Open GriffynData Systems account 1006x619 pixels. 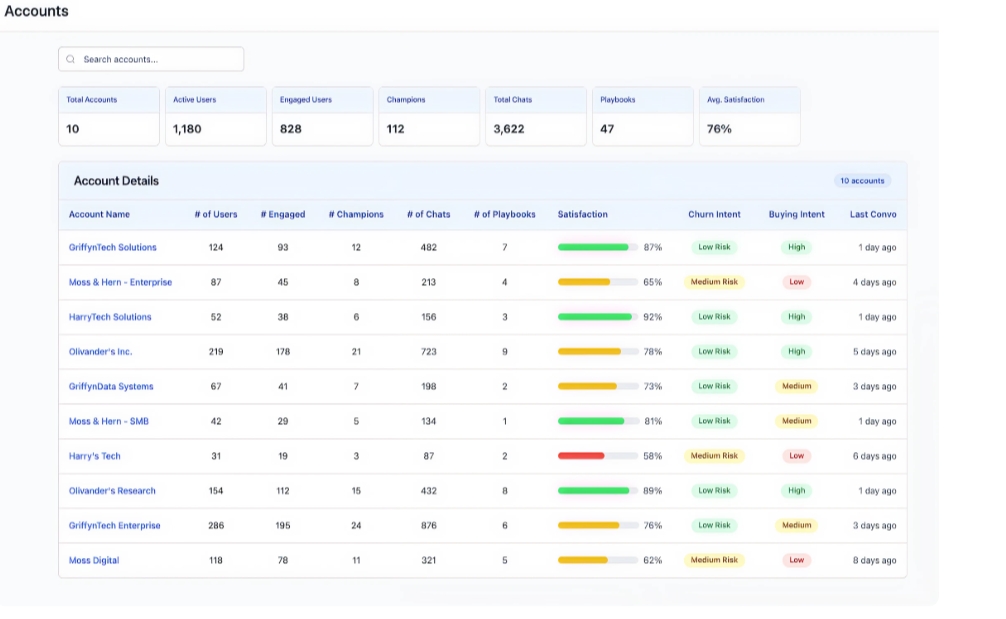111,386
